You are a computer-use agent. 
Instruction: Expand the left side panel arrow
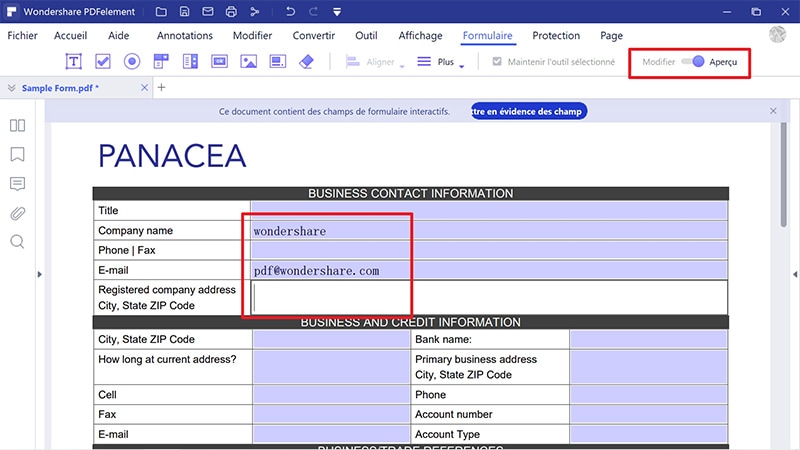click(x=39, y=274)
